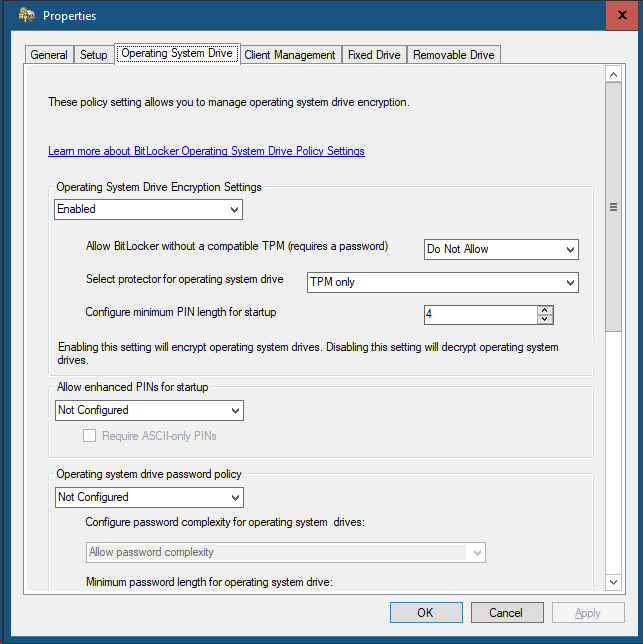This screenshot has width=643, height=644.
Task: Open the Allow enhanced PINs for startup dropdown
Action: click(149, 410)
